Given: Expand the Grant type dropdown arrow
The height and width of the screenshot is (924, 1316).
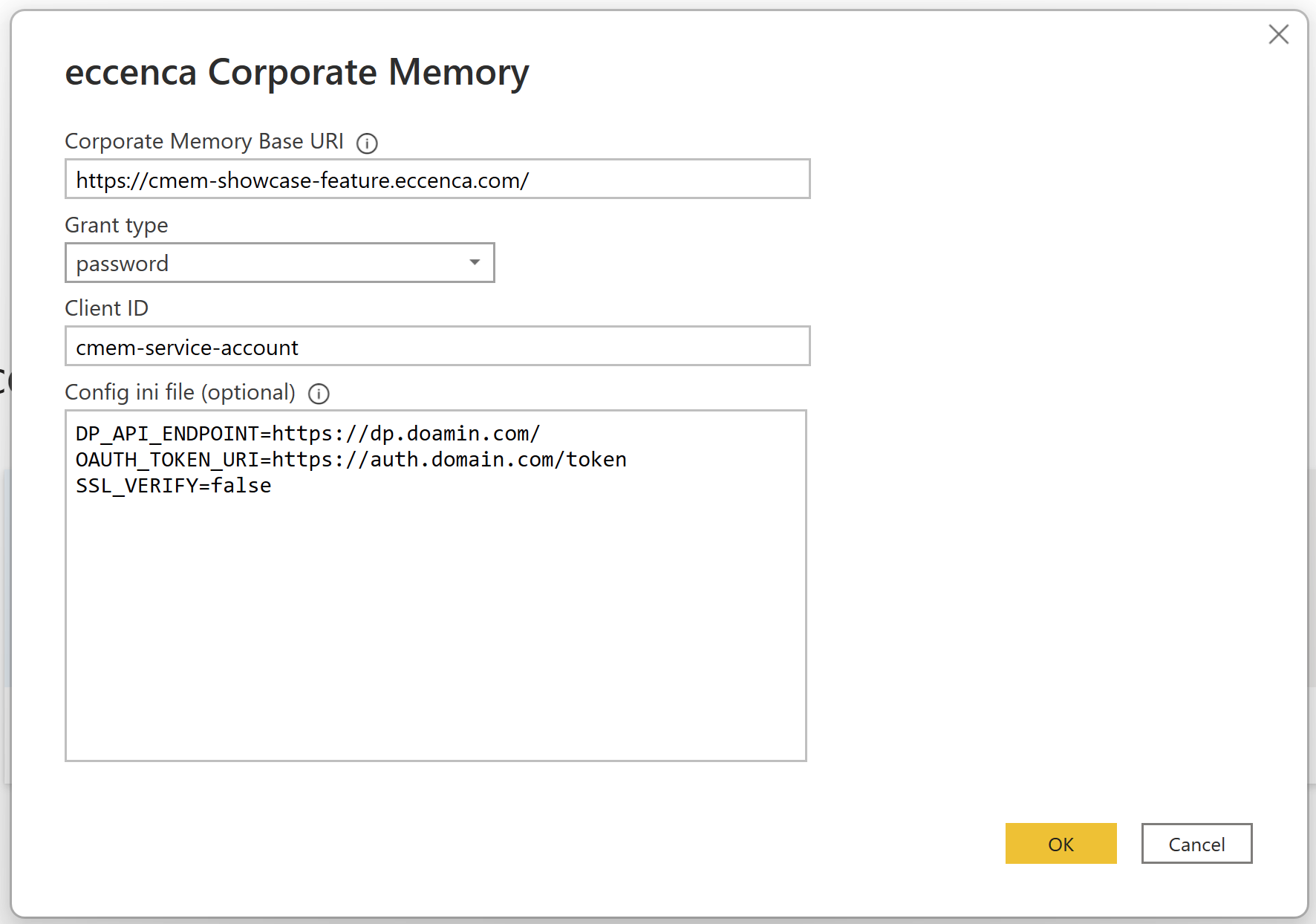Looking at the screenshot, I should [475, 262].
